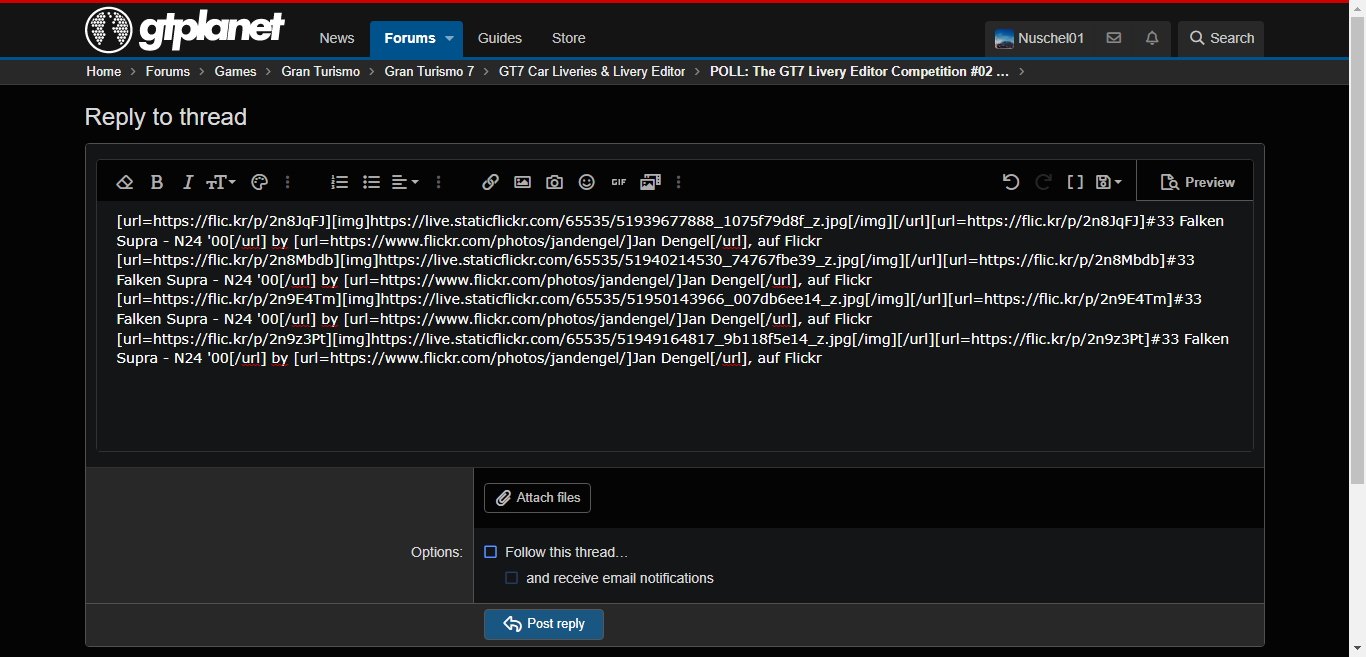This screenshot has height=657, width=1366.
Task: Click the GTPlanet logo
Action: point(185,30)
